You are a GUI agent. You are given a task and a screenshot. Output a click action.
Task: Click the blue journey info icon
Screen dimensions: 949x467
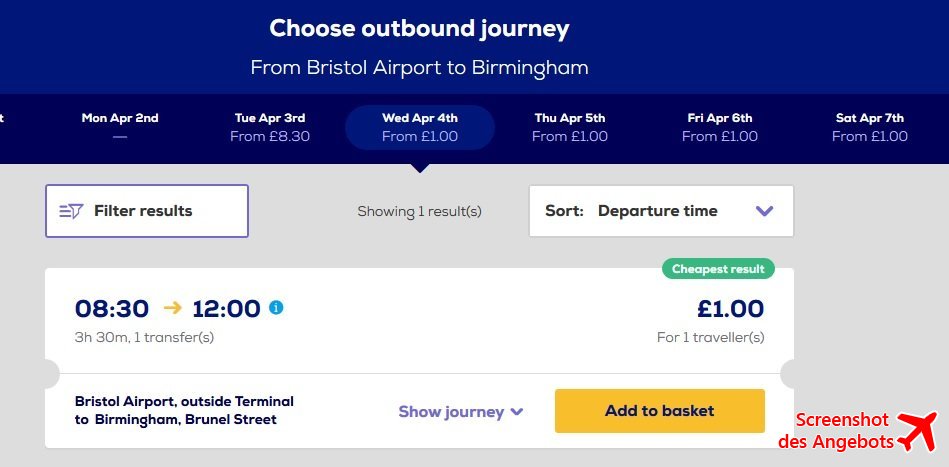pyautogui.click(x=276, y=308)
